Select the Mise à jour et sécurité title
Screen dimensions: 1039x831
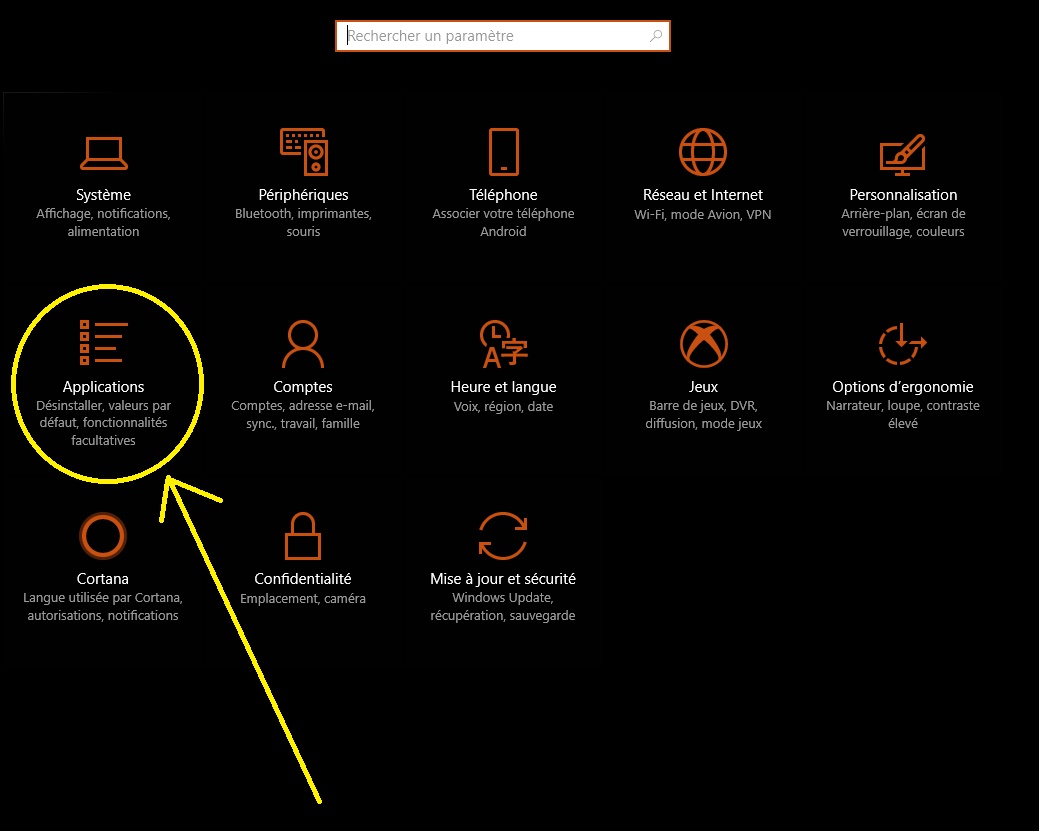pos(503,579)
